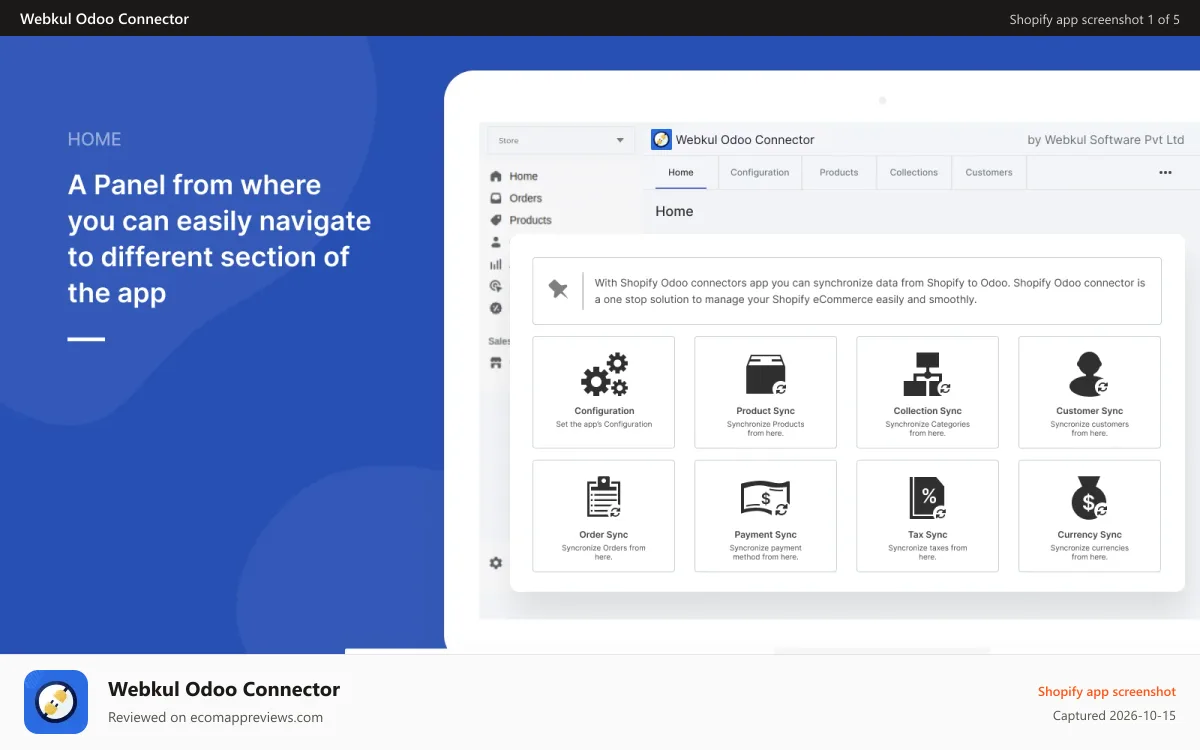
Task: Click the Customers person icon in the sidebar
Action: click(495, 242)
